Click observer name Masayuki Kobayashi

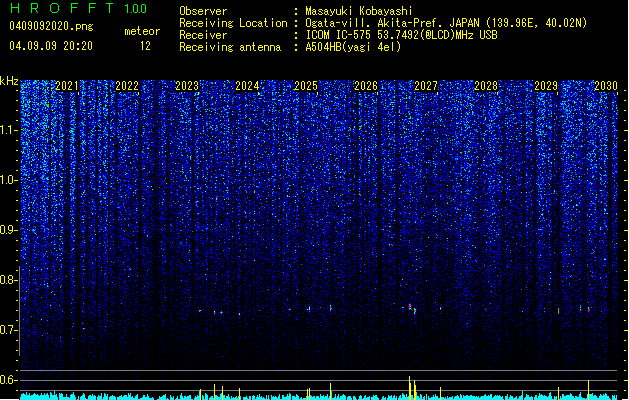(x=359, y=11)
